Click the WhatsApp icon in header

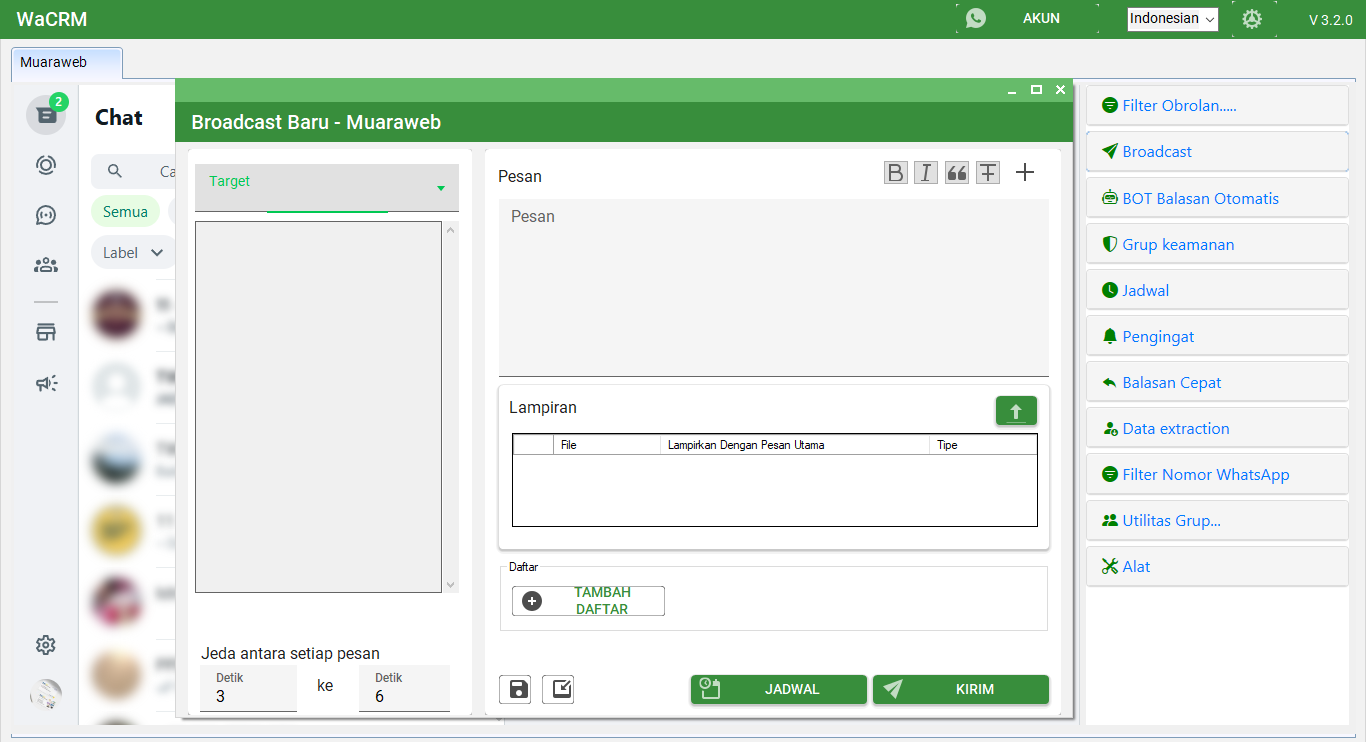pyautogui.click(x=976, y=19)
